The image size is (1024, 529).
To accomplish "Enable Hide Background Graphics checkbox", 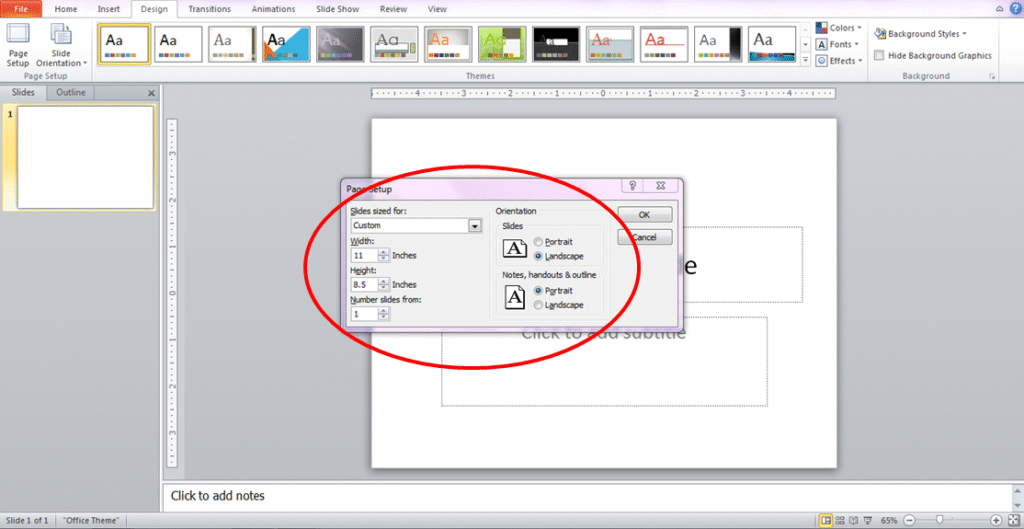I will (x=879, y=56).
